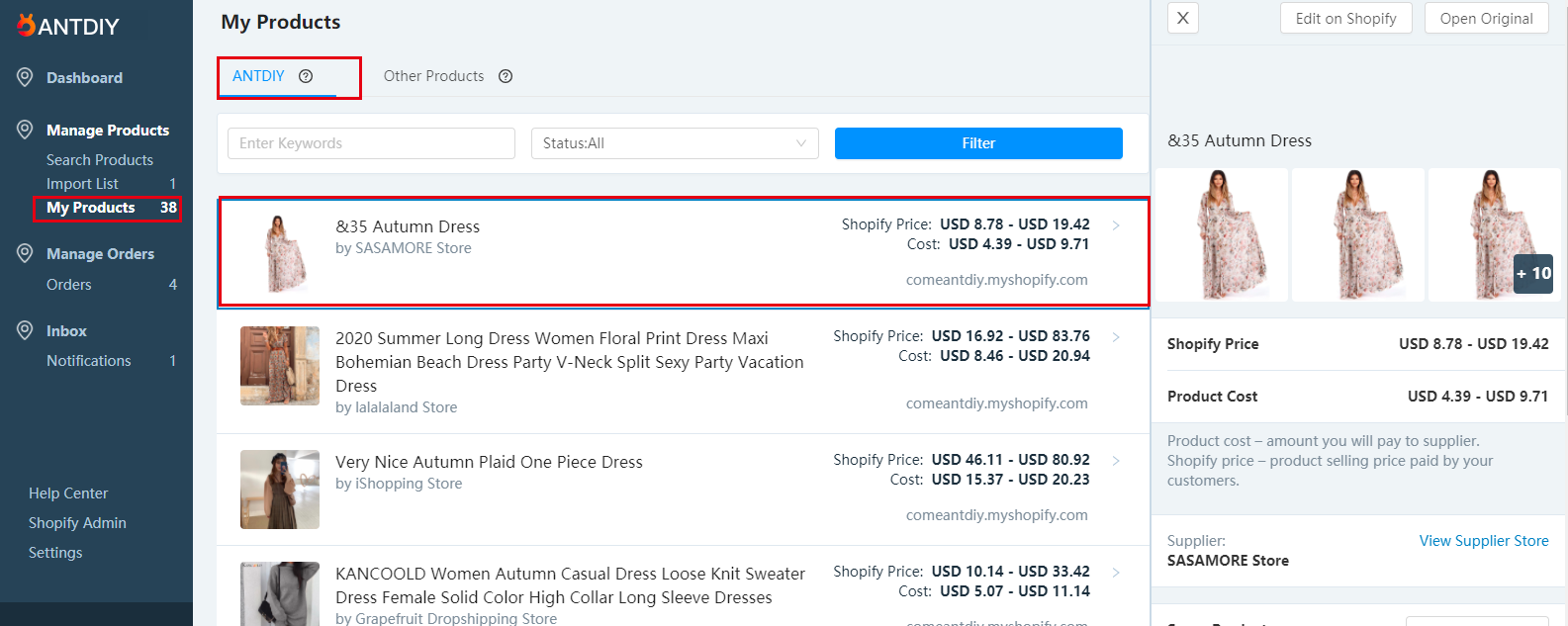Expand the 2020 Summer Long Dress row arrow
The width and height of the screenshot is (1568, 626).
pos(1116,337)
